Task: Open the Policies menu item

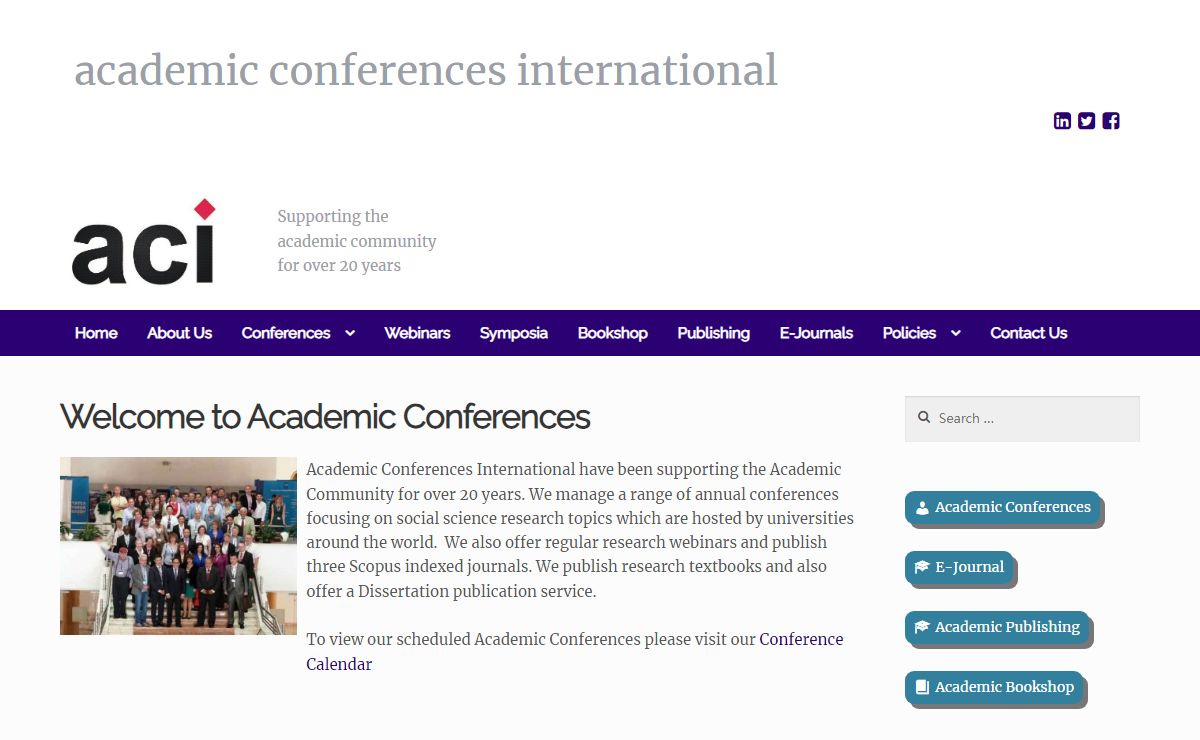Action: (x=909, y=333)
